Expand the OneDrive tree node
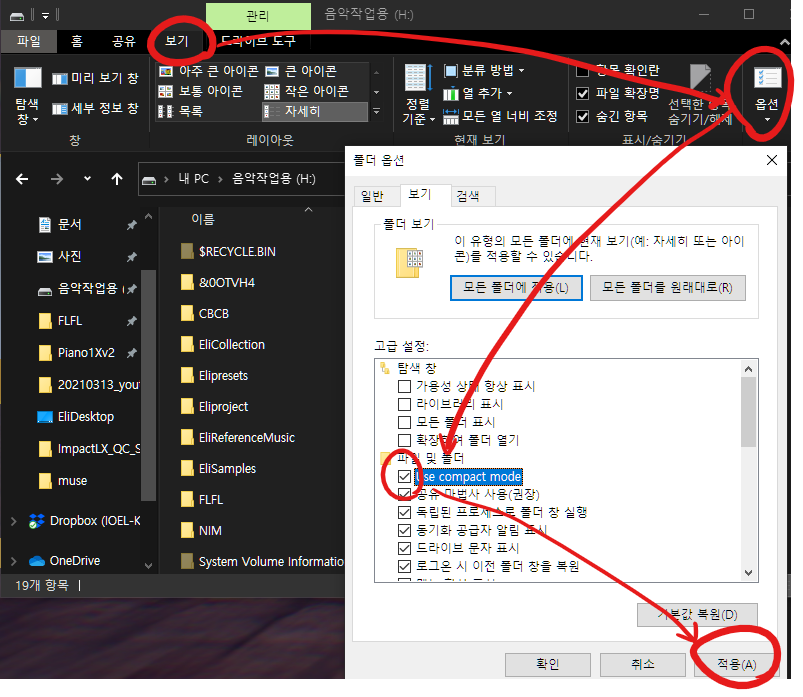This screenshot has height=697, width=803. 14,561
